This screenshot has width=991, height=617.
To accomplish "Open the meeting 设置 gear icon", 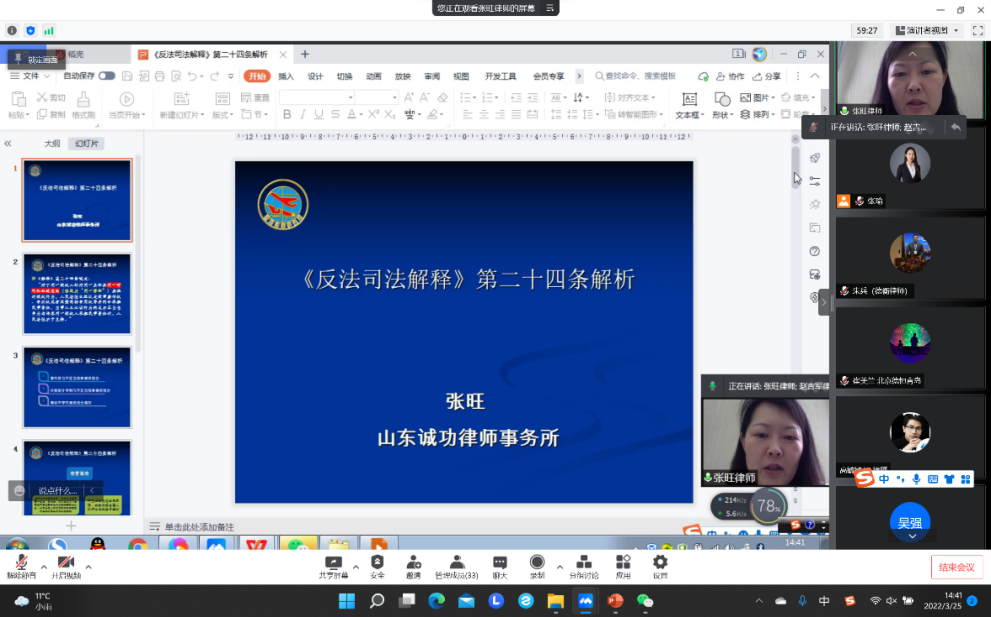I will (660, 563).
